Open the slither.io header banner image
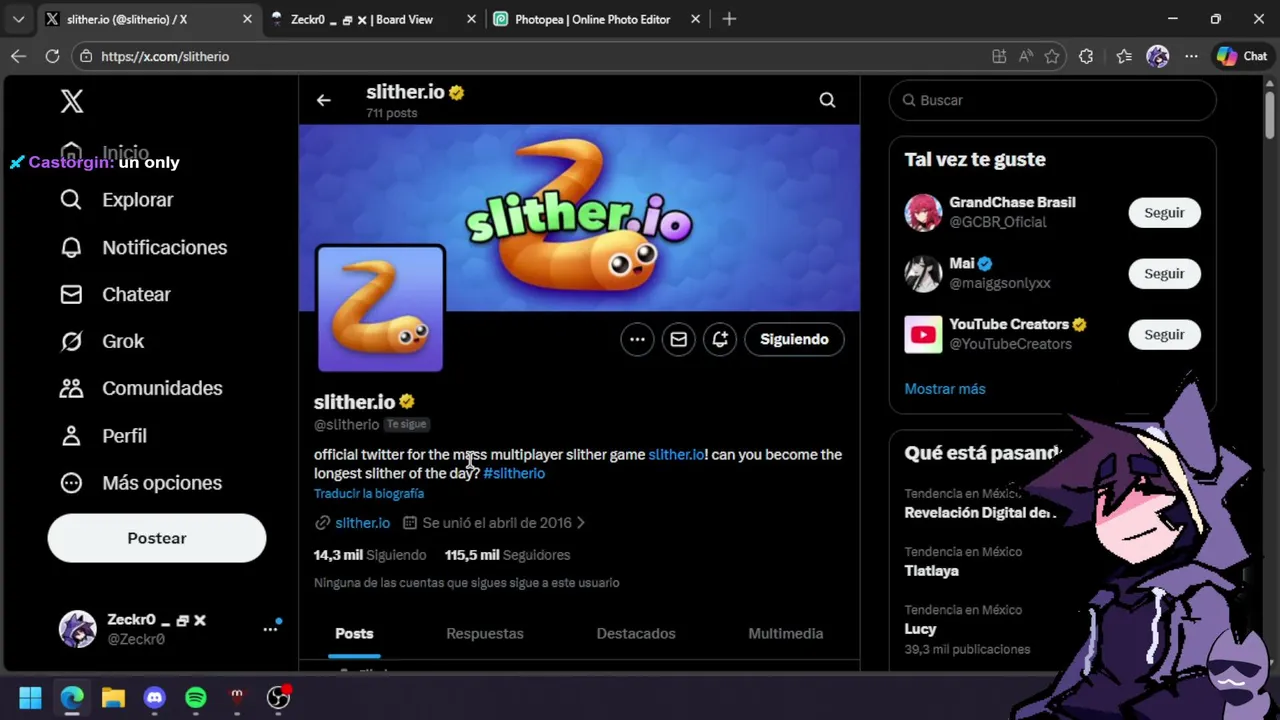The width and height of the screenshot is (1280, 720). 579,218
